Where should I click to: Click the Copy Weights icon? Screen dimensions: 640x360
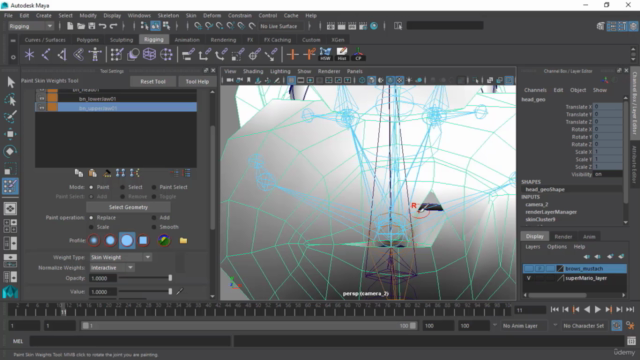click(79, 173)
